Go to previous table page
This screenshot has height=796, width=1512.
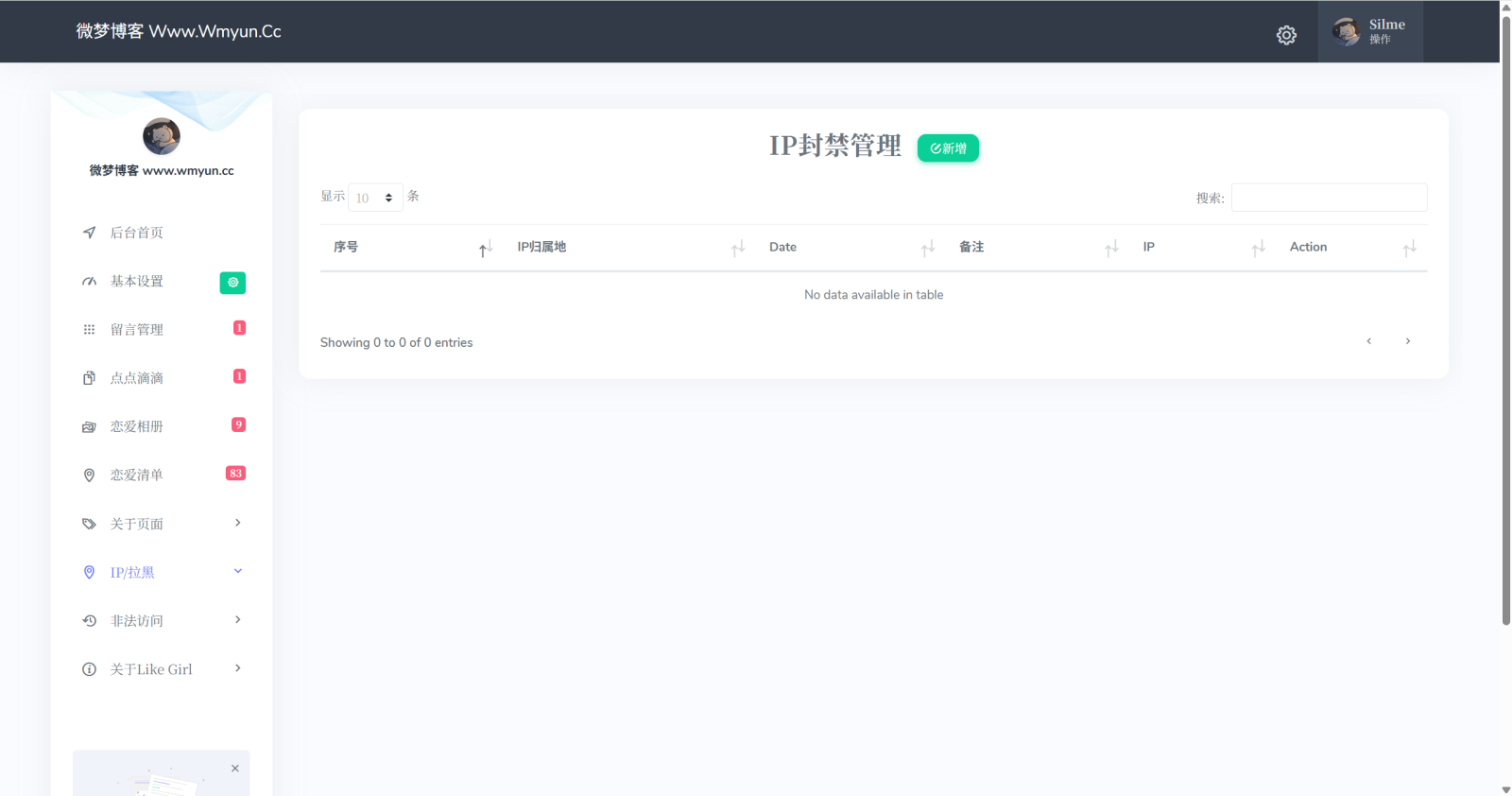[x=1368, y=341]
